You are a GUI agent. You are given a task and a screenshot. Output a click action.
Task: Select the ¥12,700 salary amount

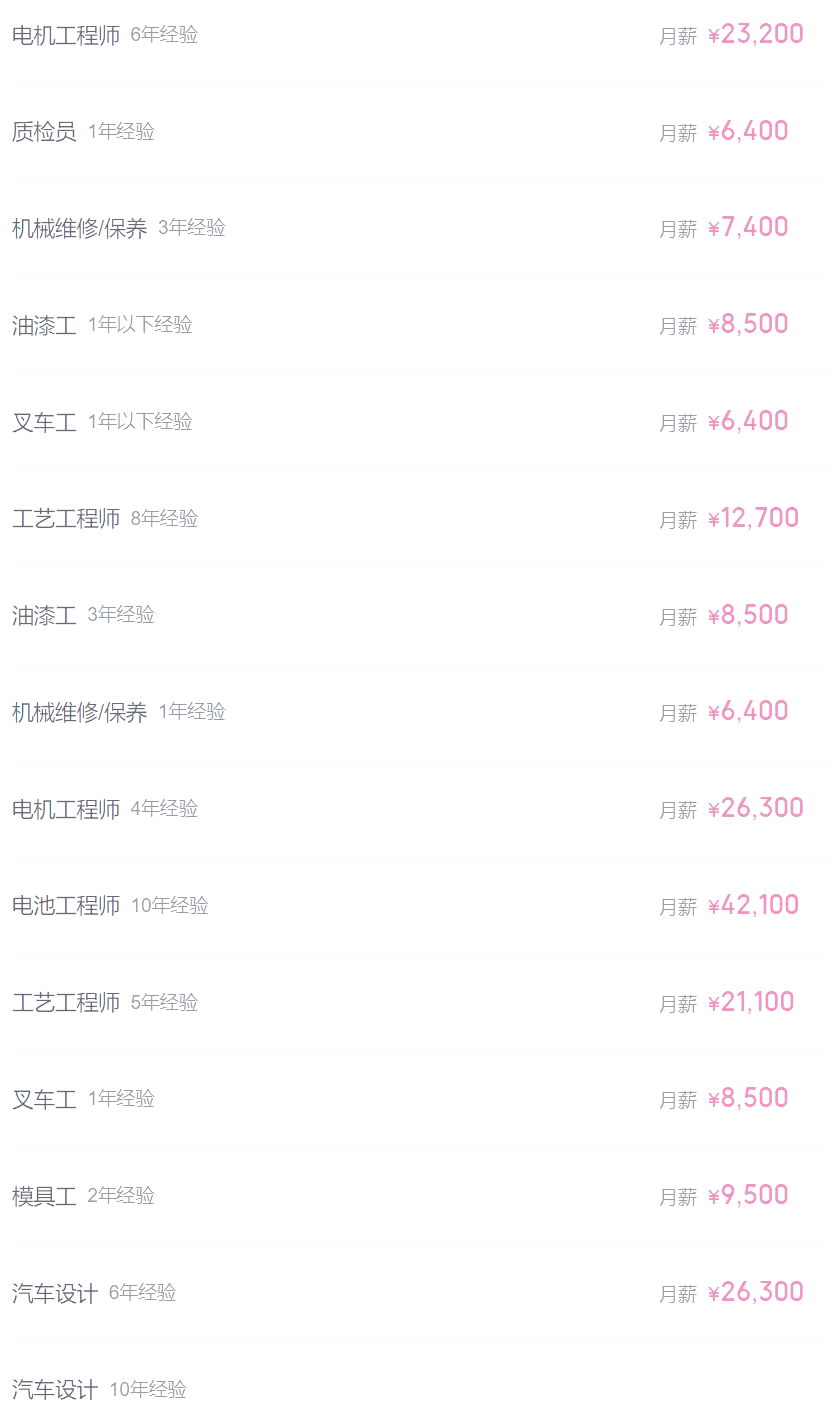coord(754,518)
